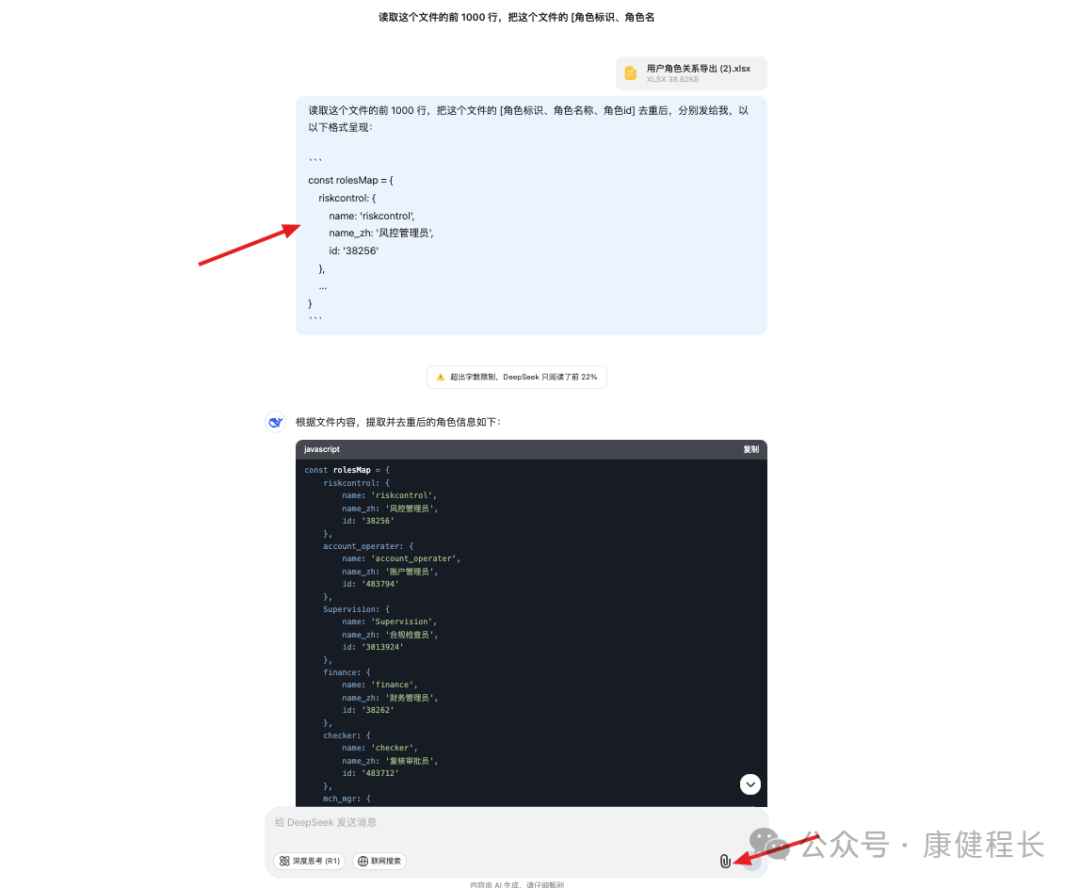The height and width of the screenshot is (888, 1080).
Task: Copy the code using 复制 button
Action: point(751,449)
